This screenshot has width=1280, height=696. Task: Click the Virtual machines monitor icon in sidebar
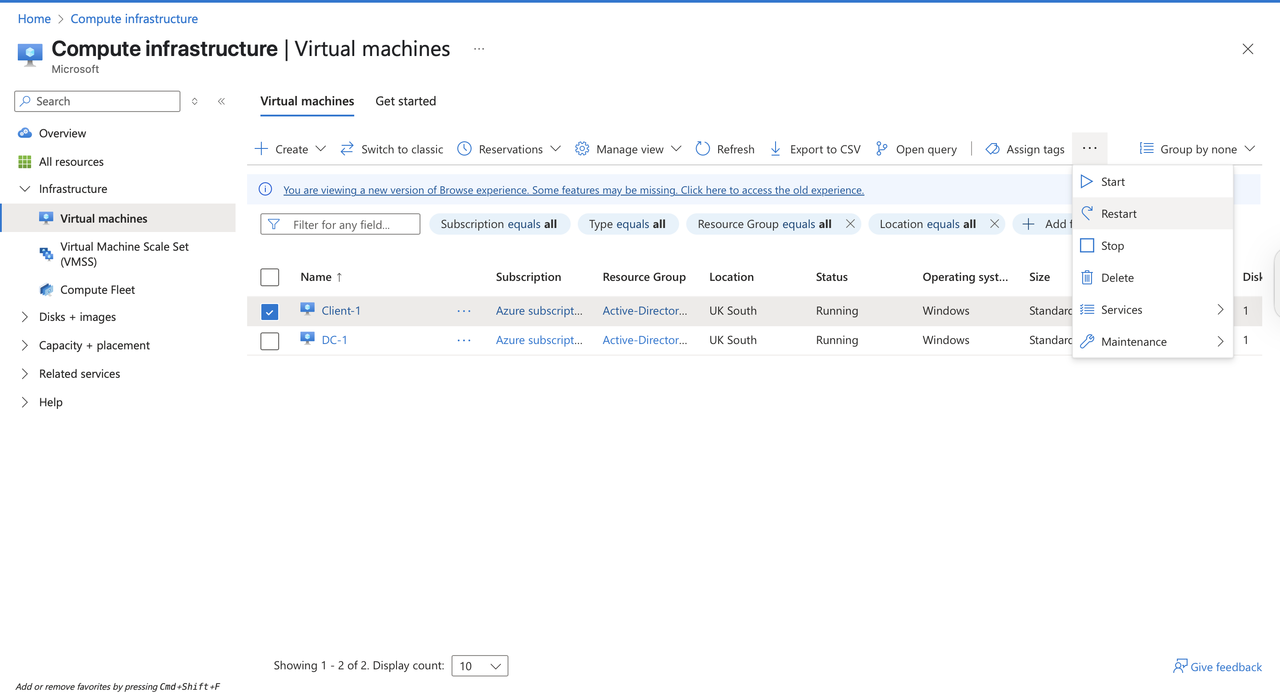pyautogui.click(x=46, y=218)
